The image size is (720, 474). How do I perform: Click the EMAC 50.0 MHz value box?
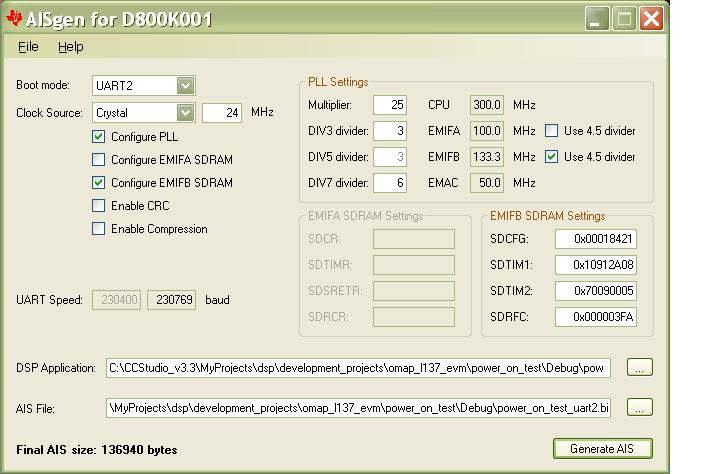(x=487, y=183)
